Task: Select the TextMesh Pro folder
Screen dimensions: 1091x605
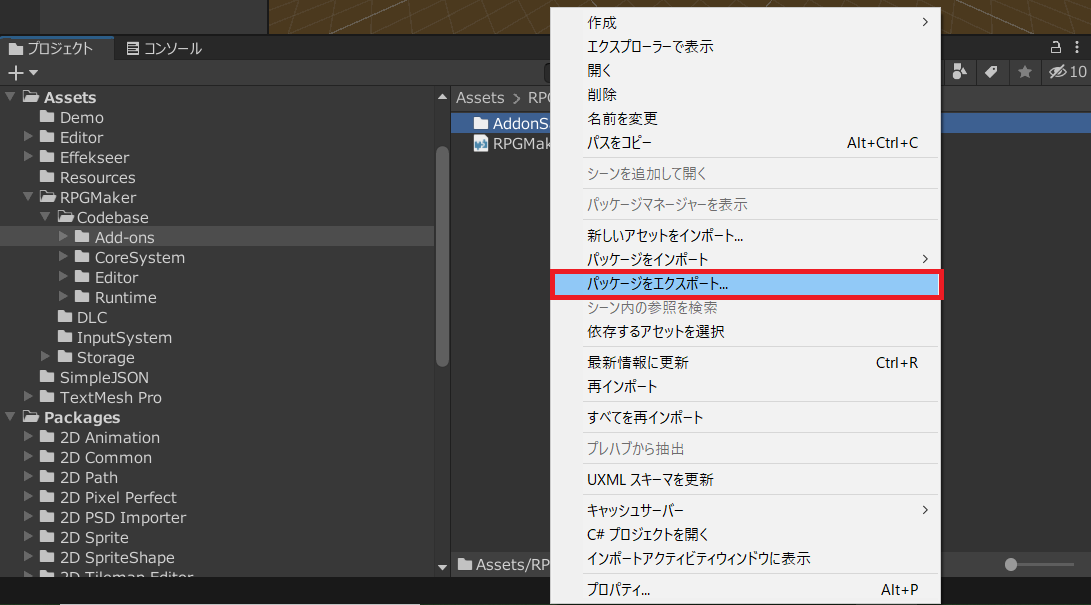Action: click(110, 397)
